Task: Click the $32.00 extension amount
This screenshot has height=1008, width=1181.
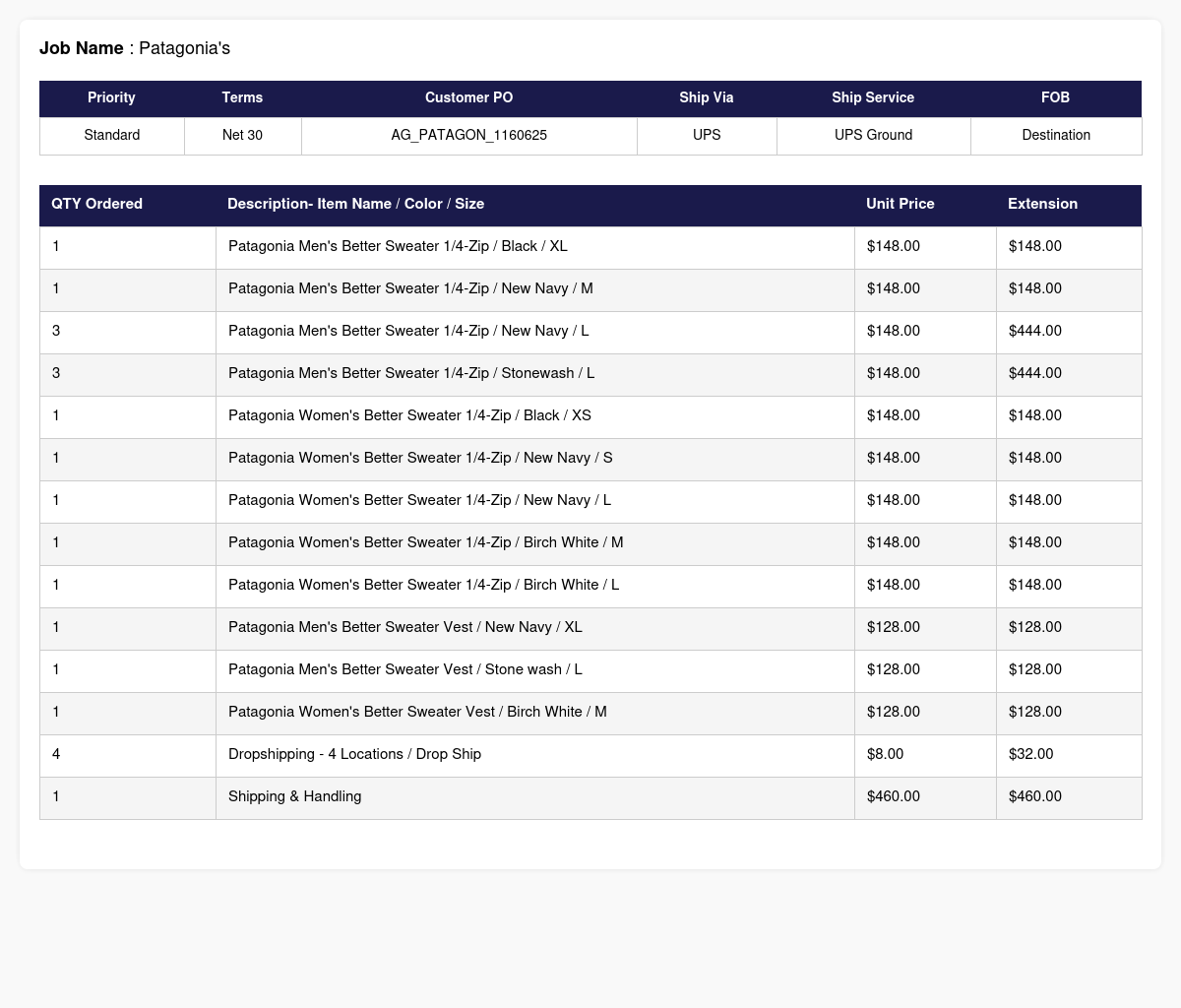Action: (x=1030, y=755)
